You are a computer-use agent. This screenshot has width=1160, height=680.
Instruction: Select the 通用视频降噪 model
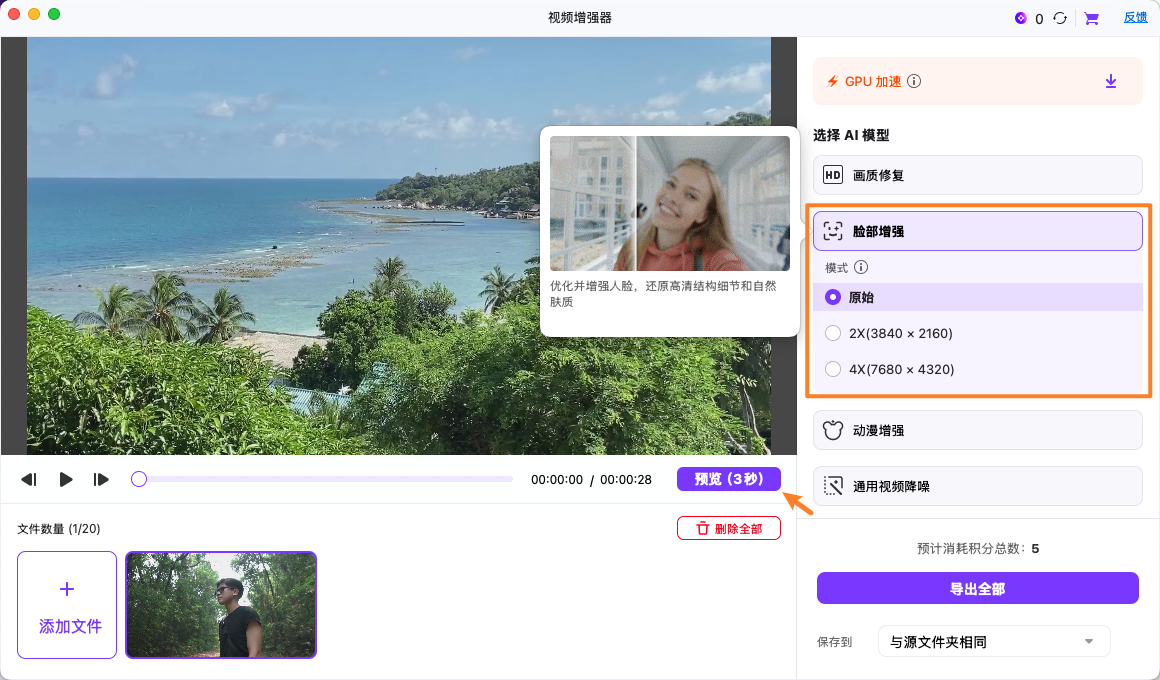(x=977, y=486)
